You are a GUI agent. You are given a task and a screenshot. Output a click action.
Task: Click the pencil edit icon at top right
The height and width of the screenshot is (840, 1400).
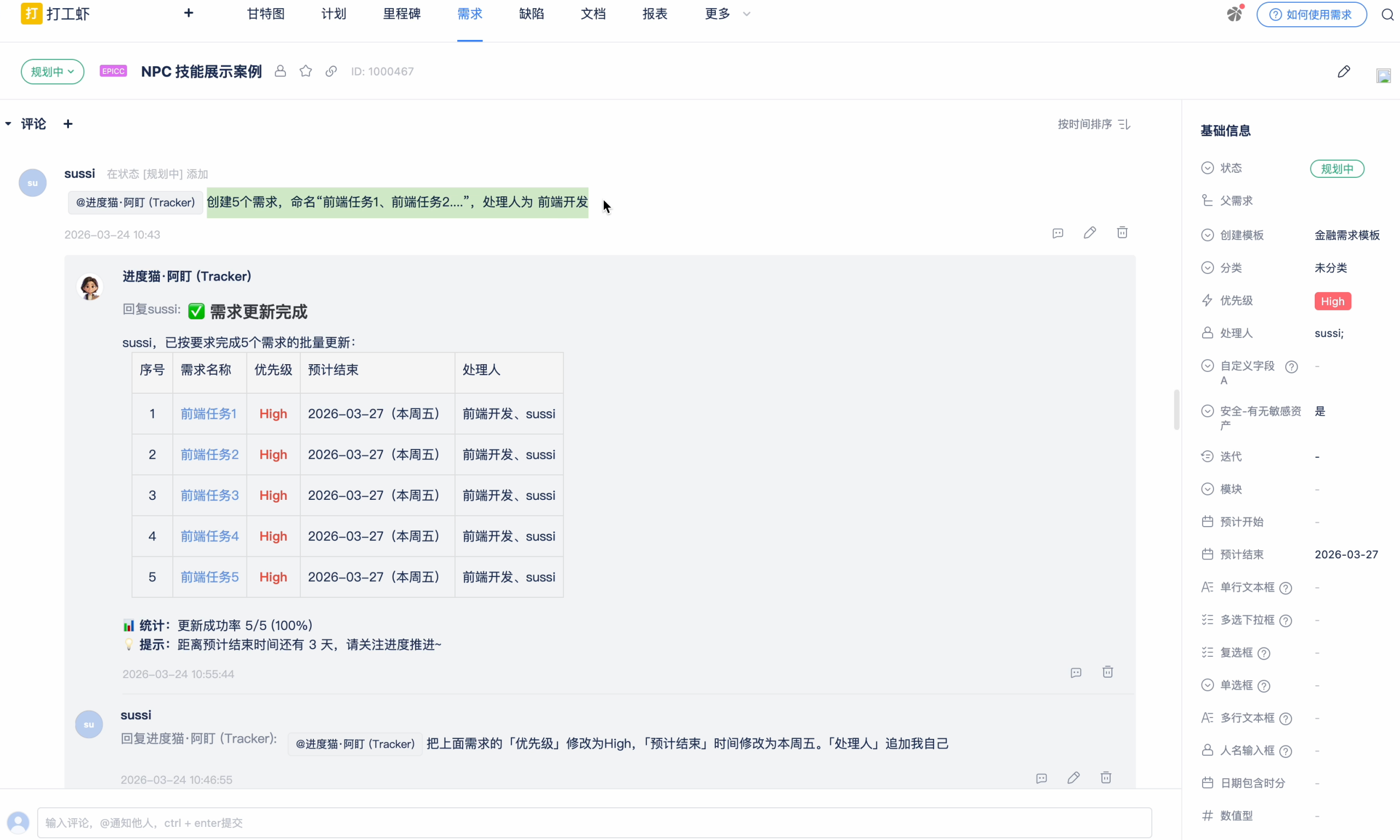click(1344, 72)
